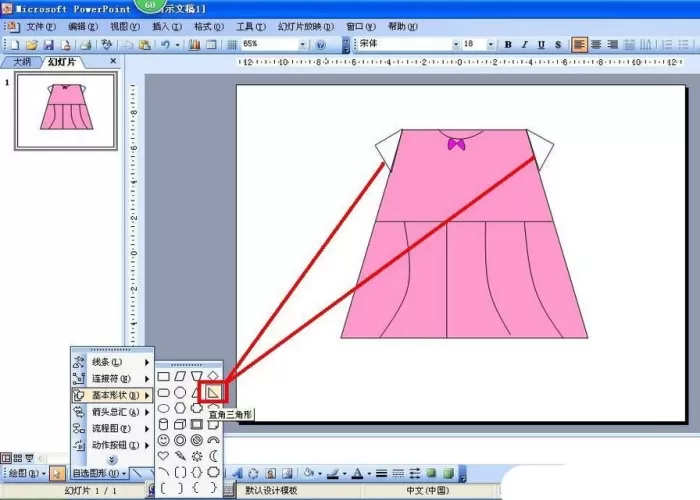
Task: Open the Undo history dropdown arrow
Action: [x=177, y=45]
